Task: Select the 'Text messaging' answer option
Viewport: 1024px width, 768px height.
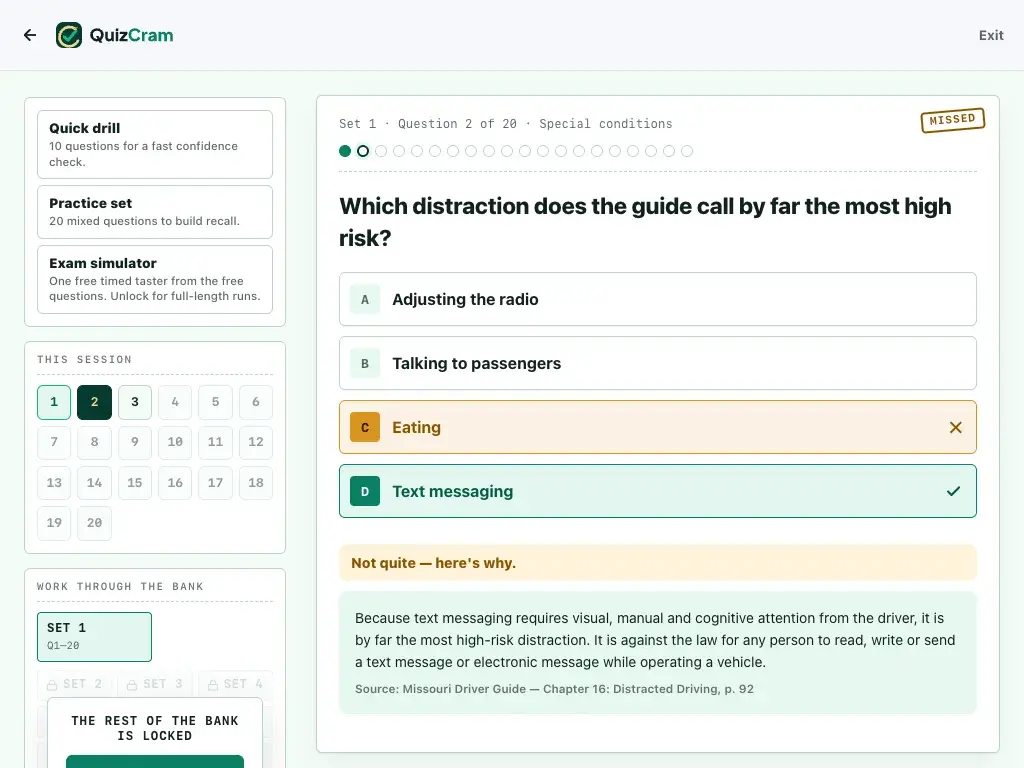Action: click(x=658, y=491)
